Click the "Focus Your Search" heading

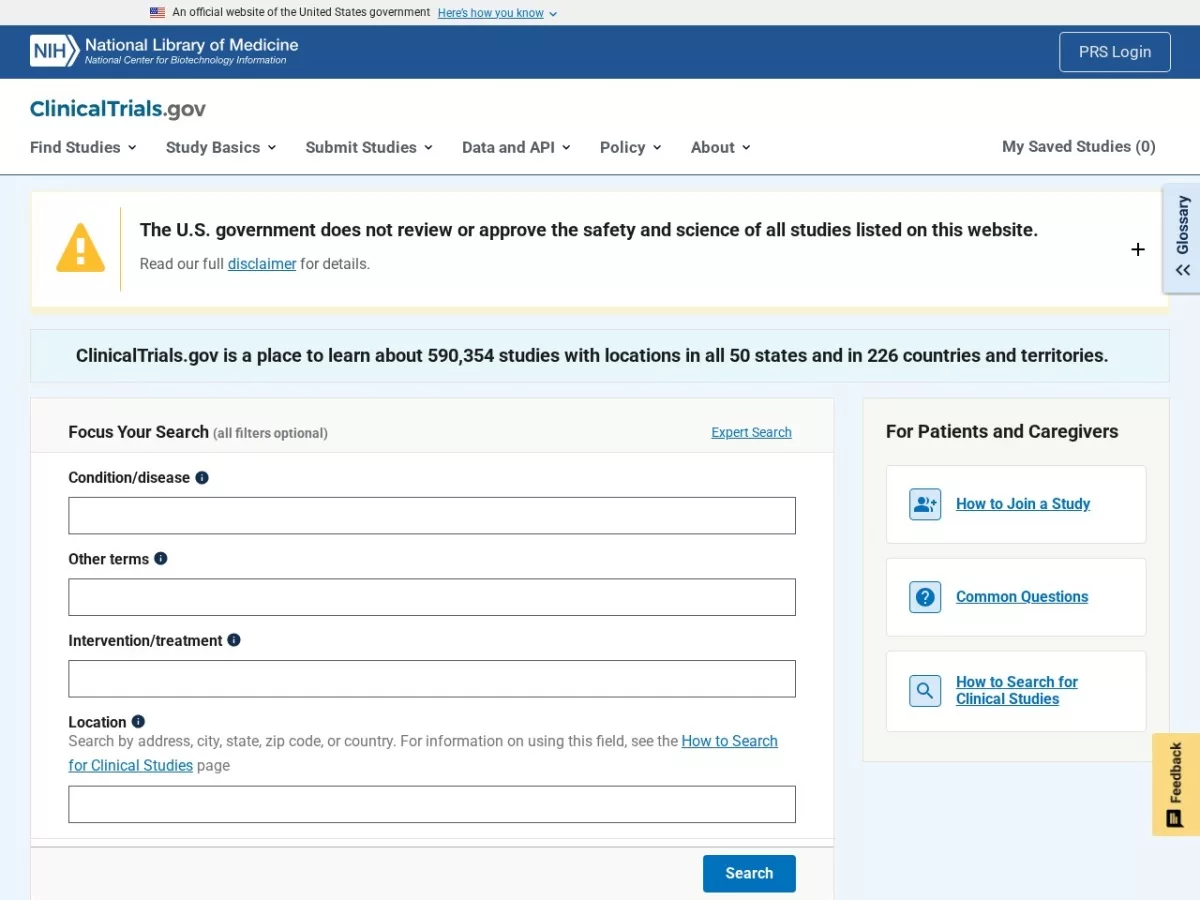tap(138, 432)
